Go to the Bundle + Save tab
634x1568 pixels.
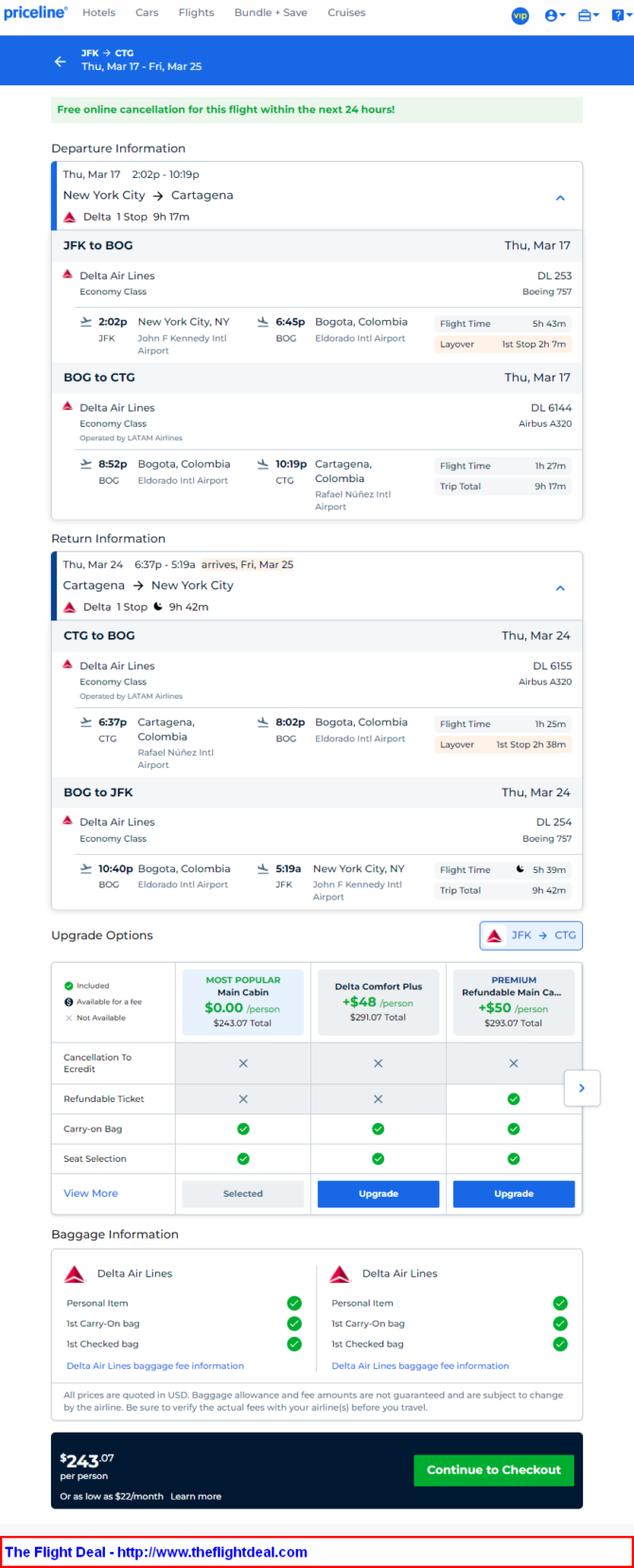pyautogui.click(x=271, y=12)
